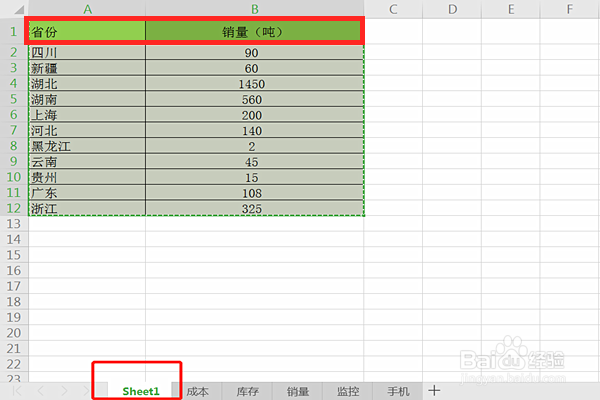The height and width of the screenshot is (400, 600).
Task: Click header cell 省份
Action: (87, 31)
